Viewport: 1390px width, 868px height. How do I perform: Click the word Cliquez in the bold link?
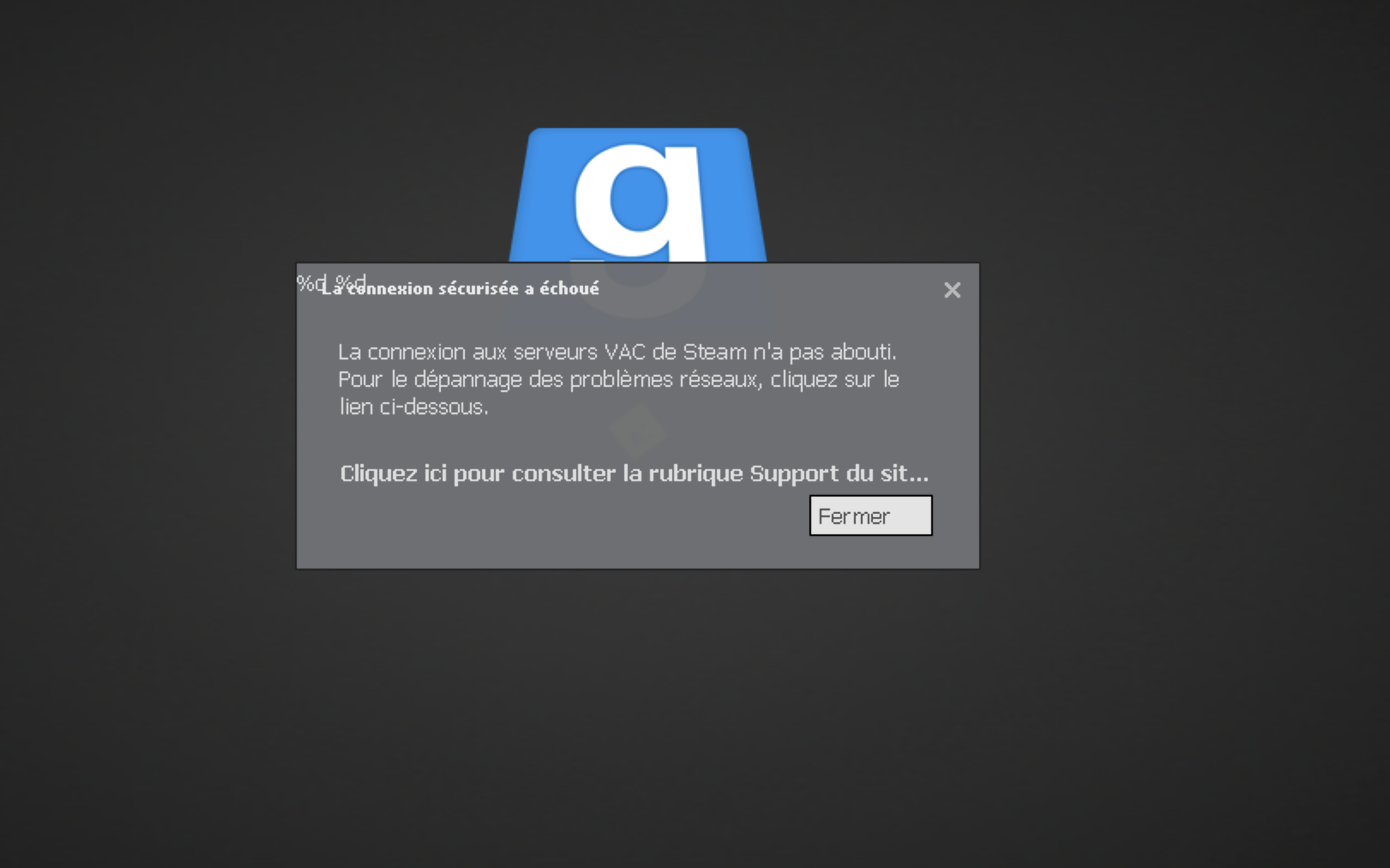pos(378,474)
